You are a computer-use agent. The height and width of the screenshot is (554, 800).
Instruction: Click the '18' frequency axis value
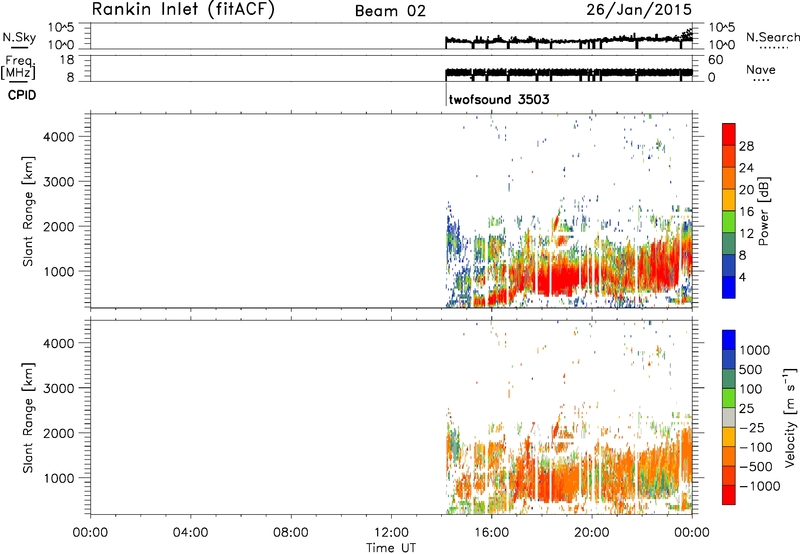tap(67, 60)
